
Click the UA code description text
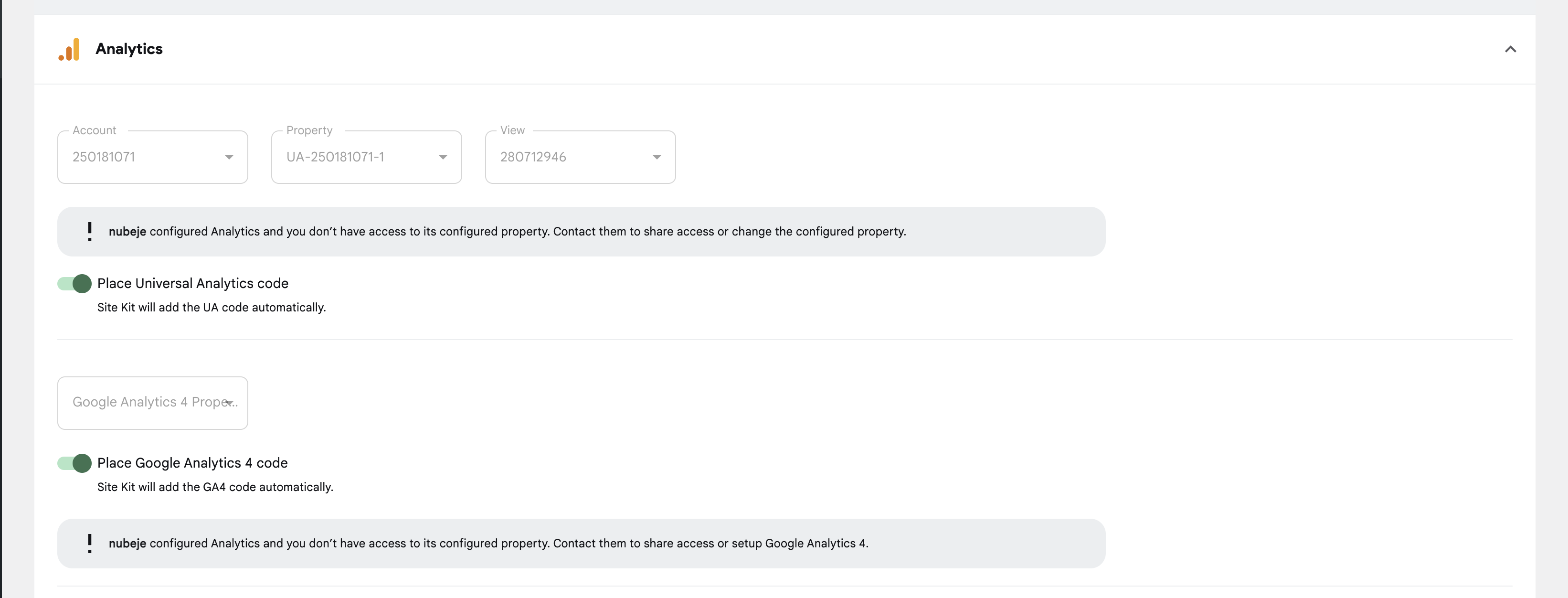[x=211, y=308]
